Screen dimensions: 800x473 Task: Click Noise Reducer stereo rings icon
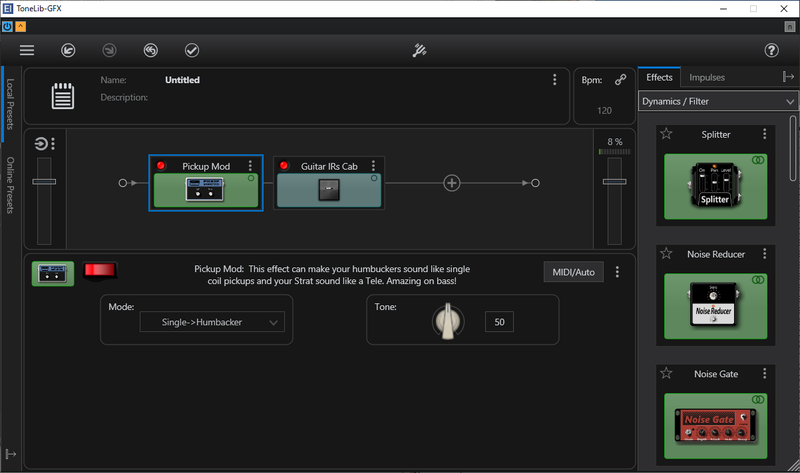click(x=758, y=280)
